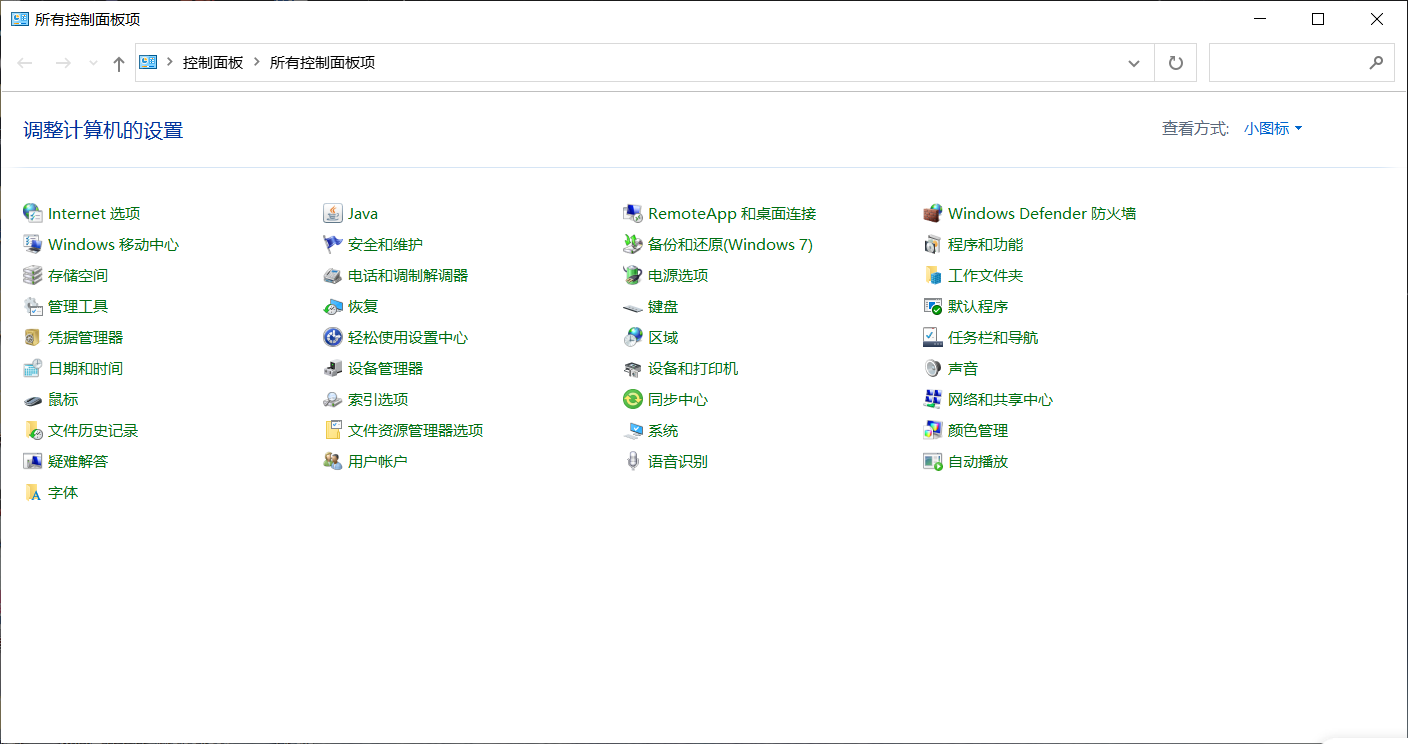Click the 默认程序 icon

(932, 306)
